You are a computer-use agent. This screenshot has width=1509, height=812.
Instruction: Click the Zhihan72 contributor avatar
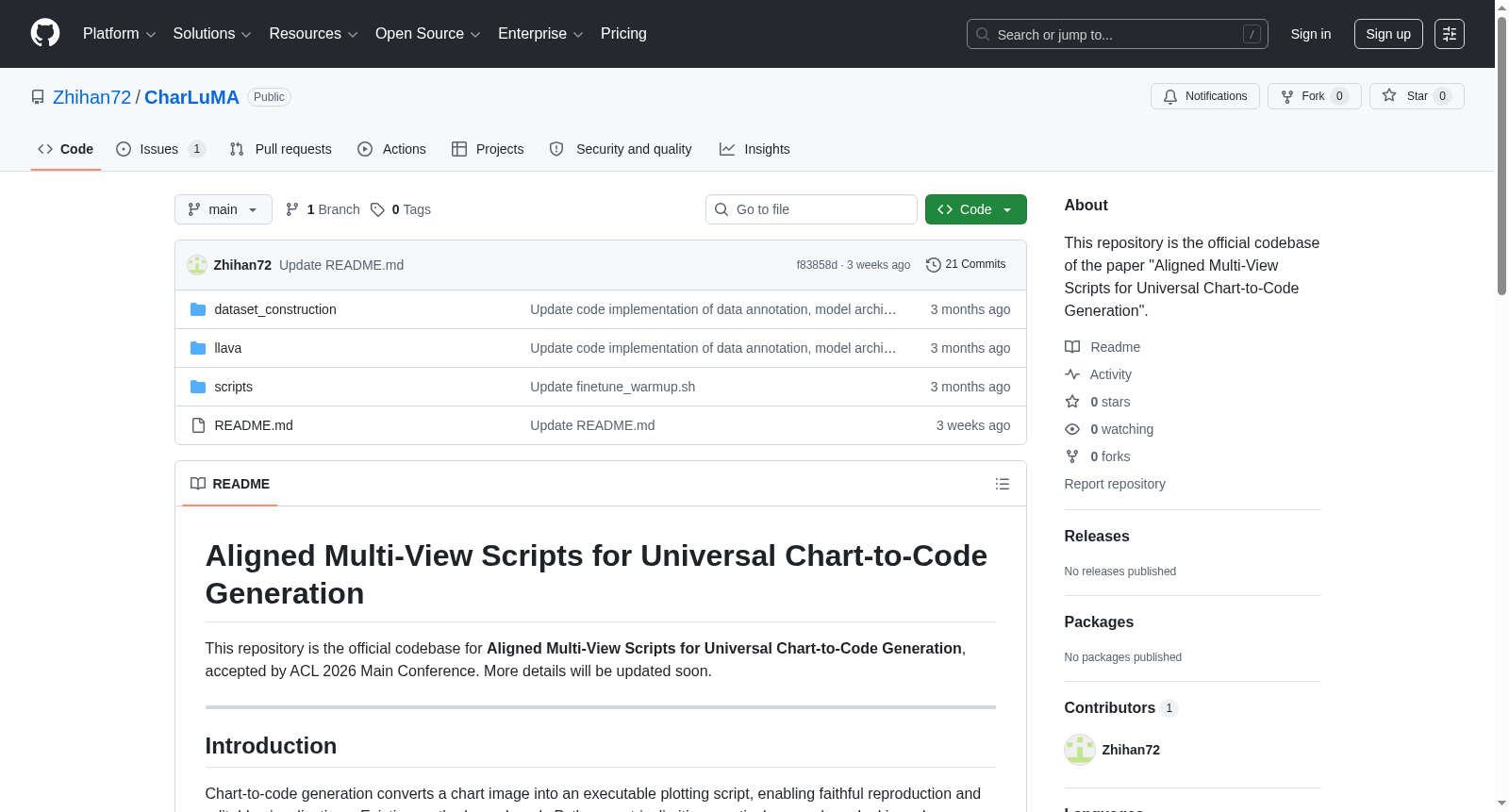pos(1080,750)
